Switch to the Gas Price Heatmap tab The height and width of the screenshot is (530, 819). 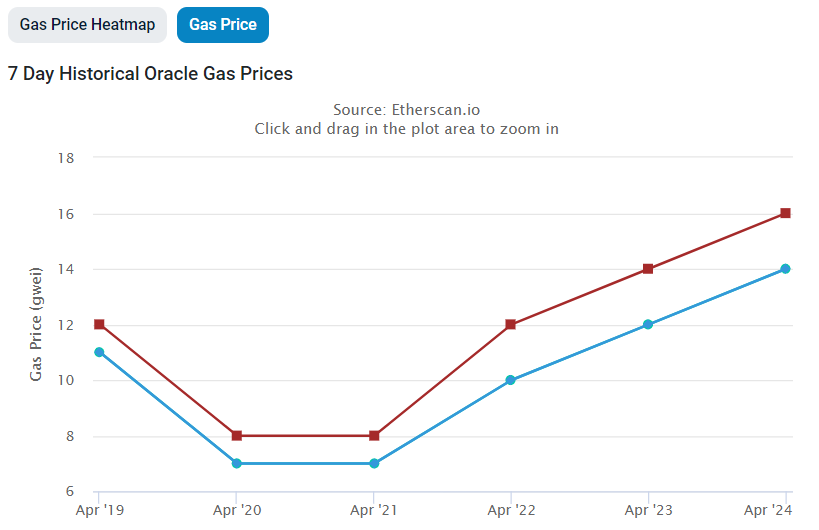coord(87,25)
